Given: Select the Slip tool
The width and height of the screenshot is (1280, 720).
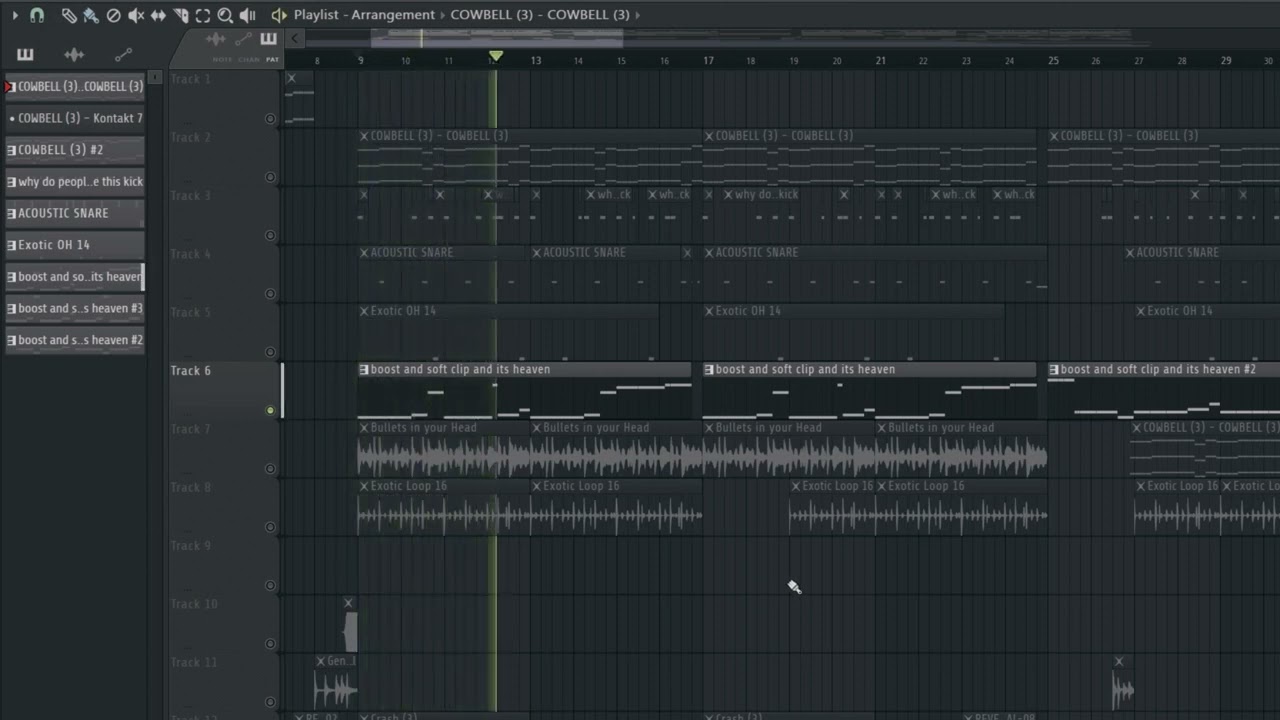Looking at the screenshot, I should click(158, 15).
